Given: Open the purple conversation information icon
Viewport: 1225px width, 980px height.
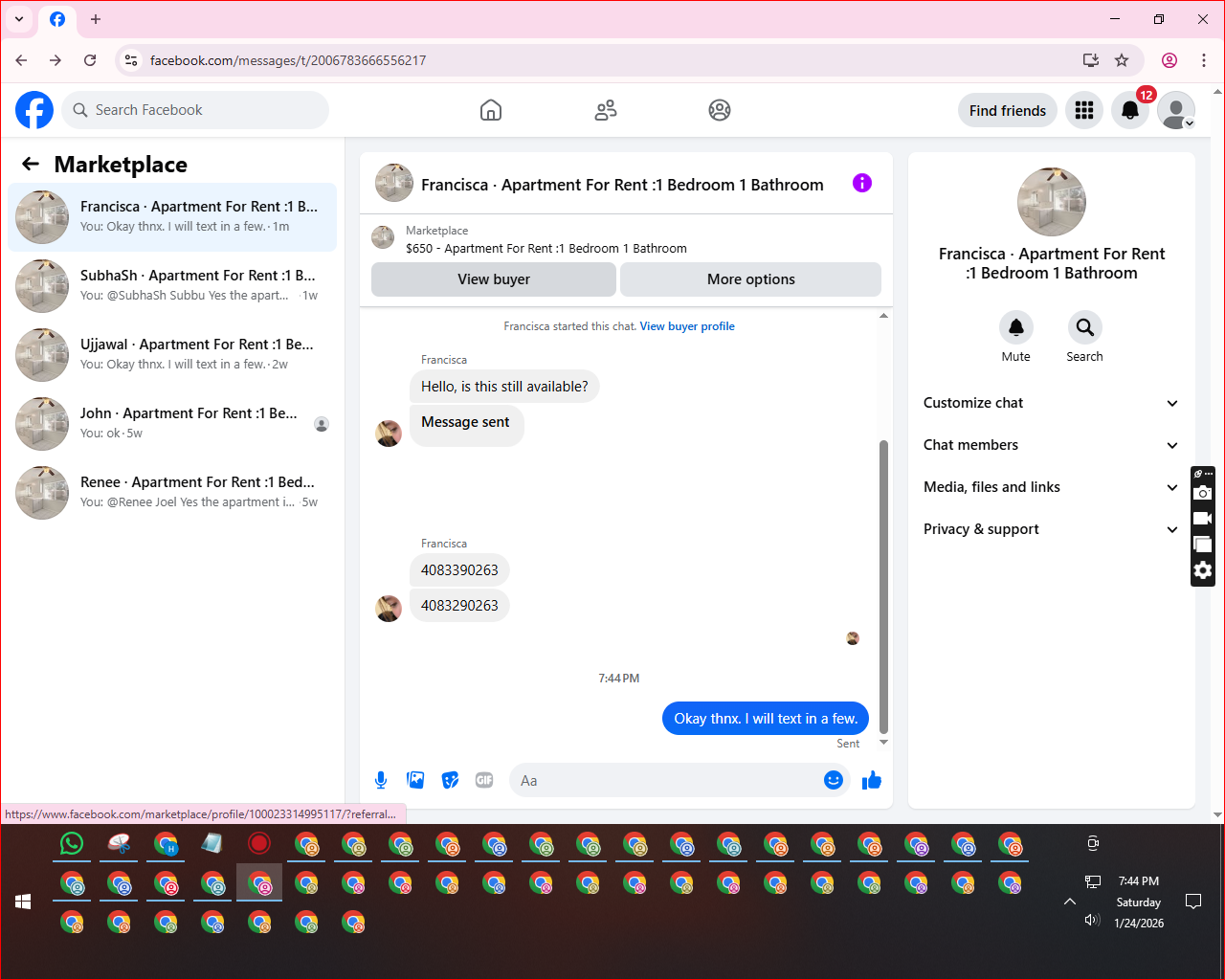Looking at the screenshot, I should (x=862, y=183).
